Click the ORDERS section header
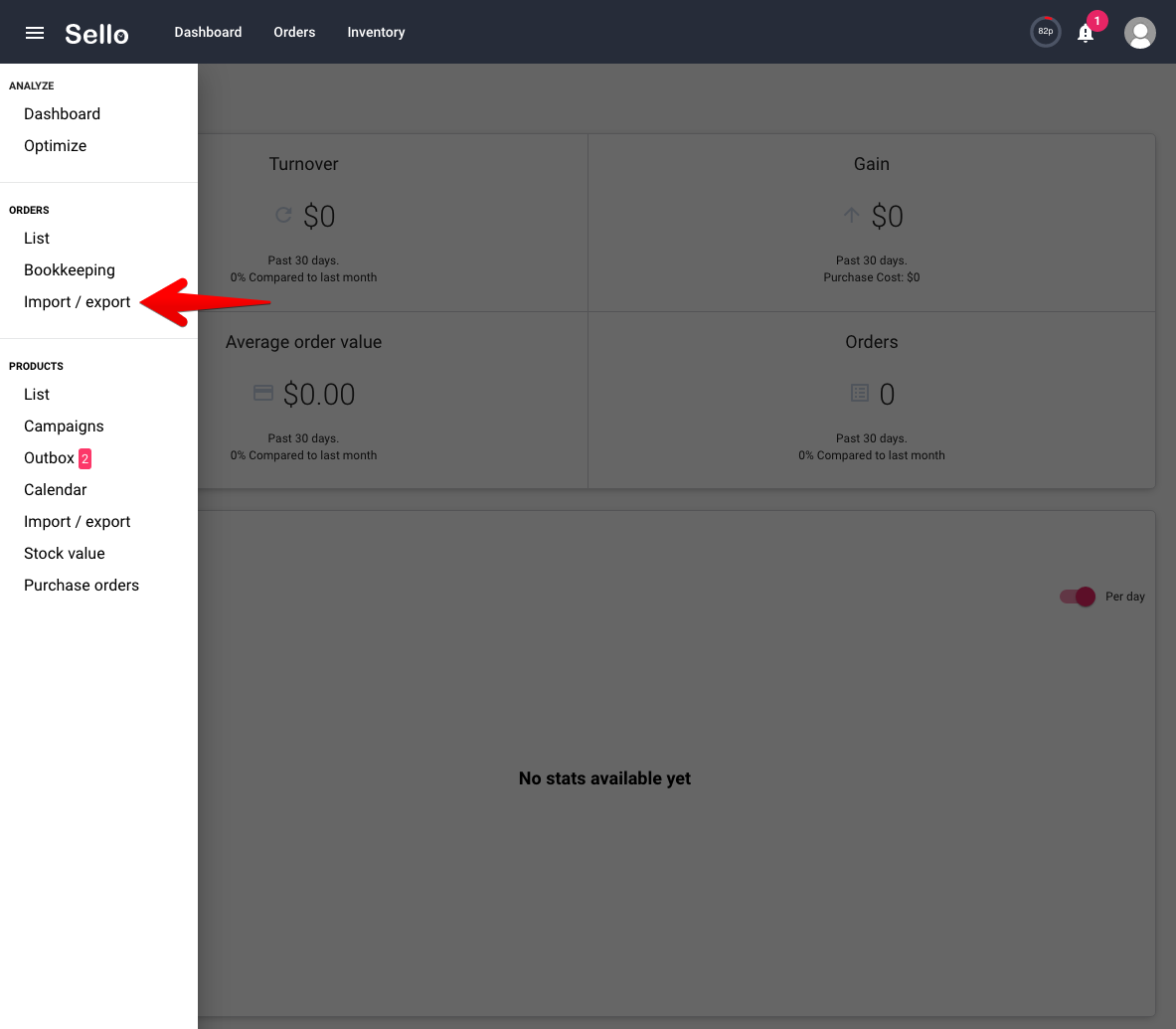 29,210
